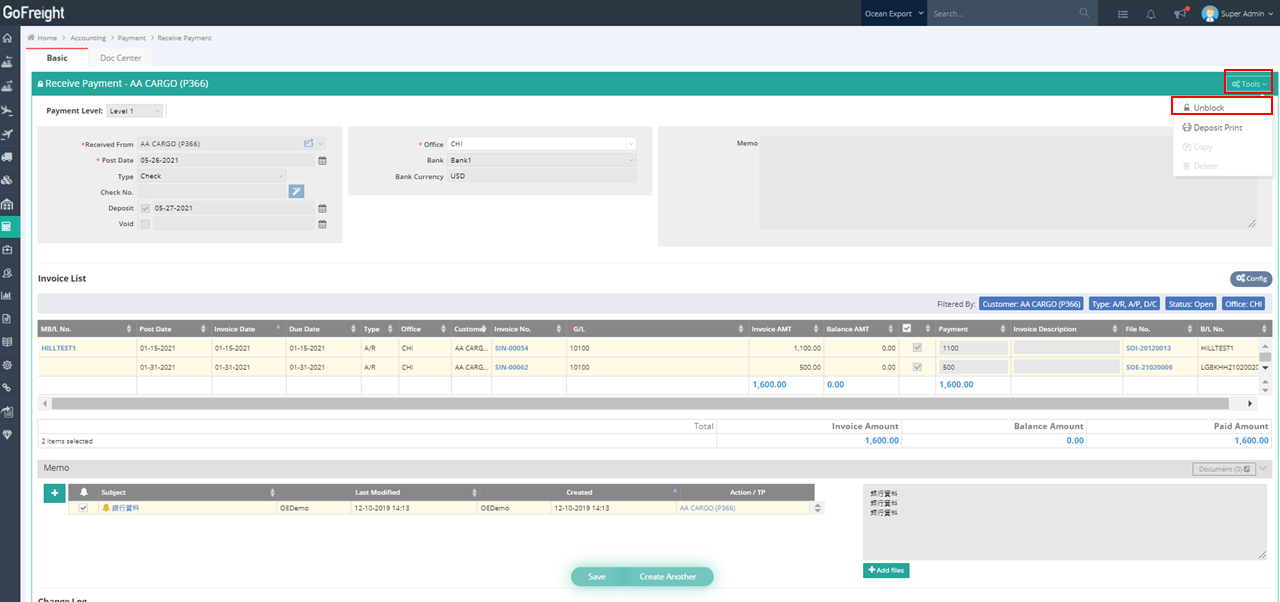
Task: Expand the Type dropdown showing Check
Action: 213,176
